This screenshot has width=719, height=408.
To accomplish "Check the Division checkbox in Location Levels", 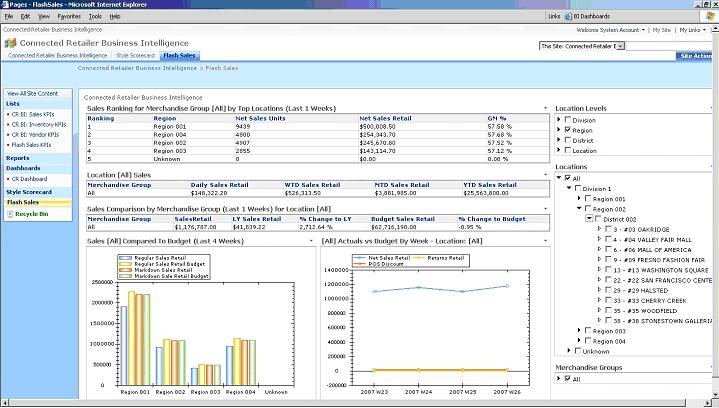I will coord(566,120).
